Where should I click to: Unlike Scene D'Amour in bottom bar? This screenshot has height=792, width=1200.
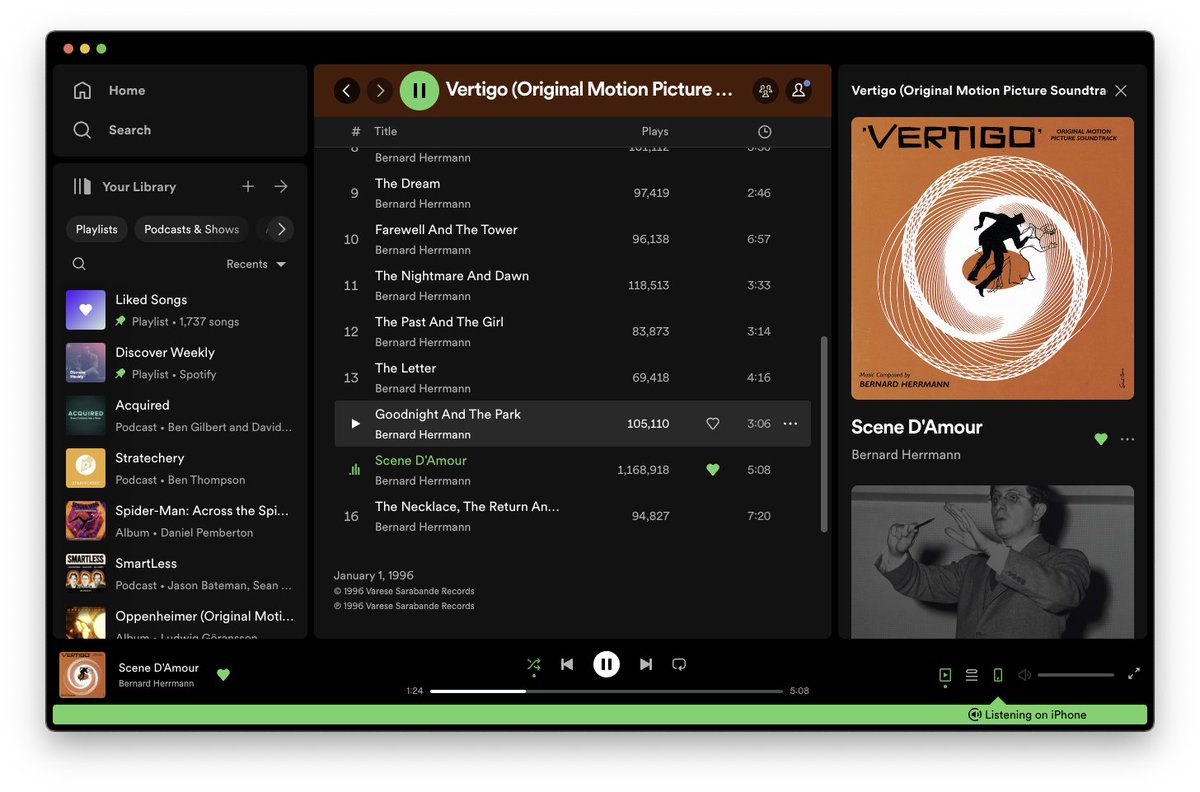coord(223,675)
